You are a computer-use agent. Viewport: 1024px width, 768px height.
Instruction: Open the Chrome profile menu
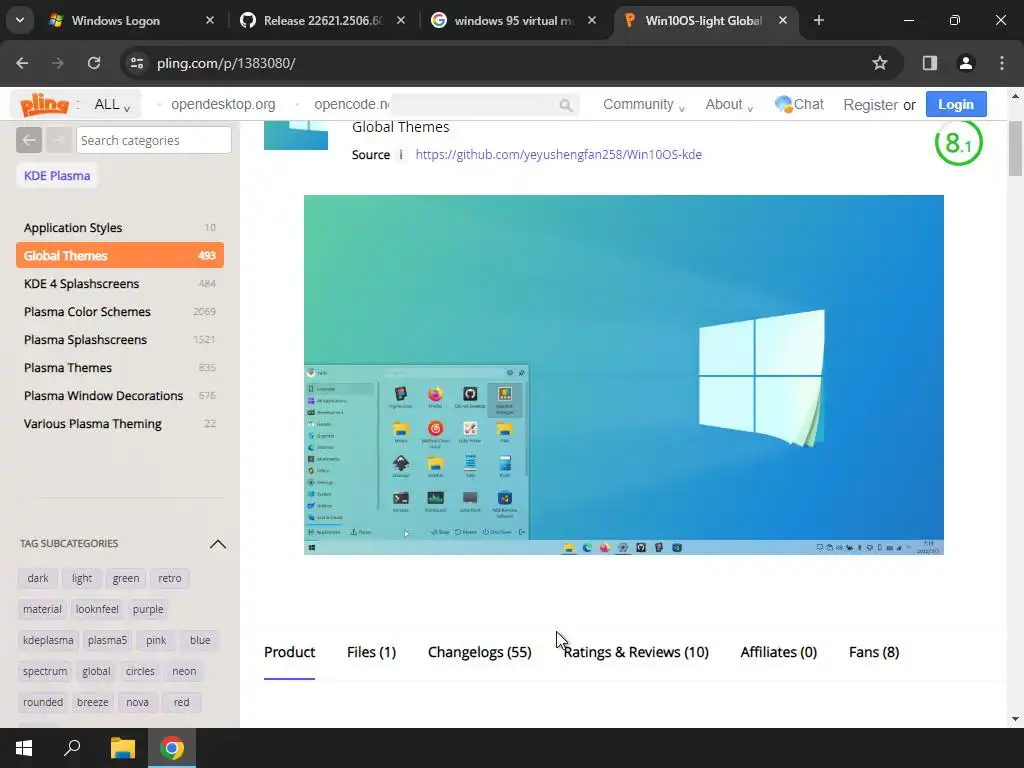pos(965,63)
